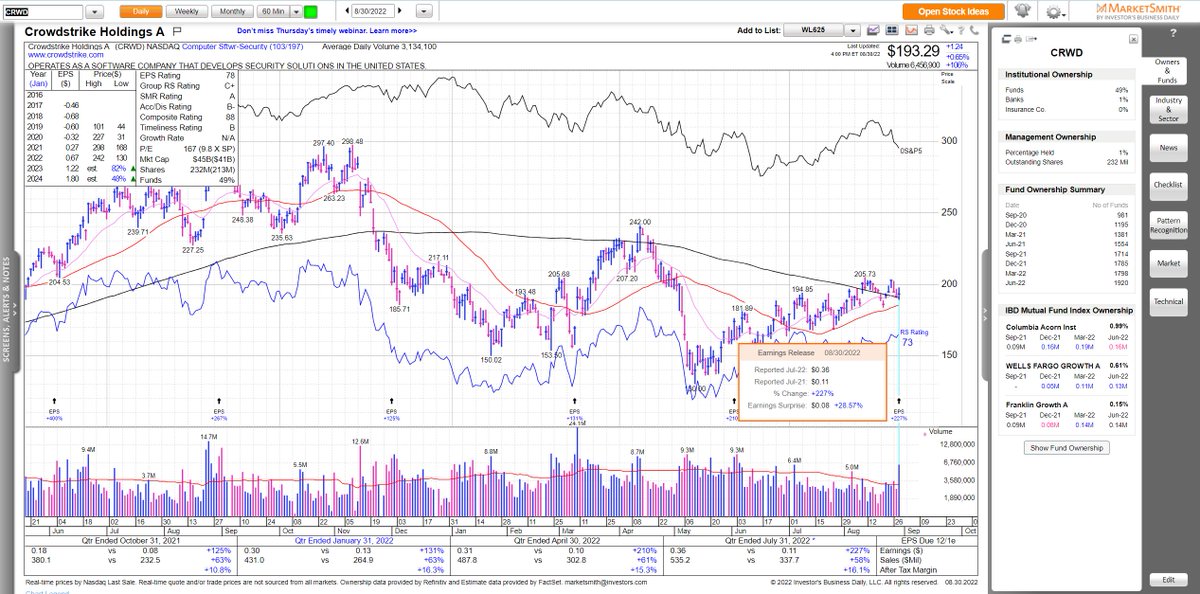Click the ticker symbol input field

[x=44, y=11]
